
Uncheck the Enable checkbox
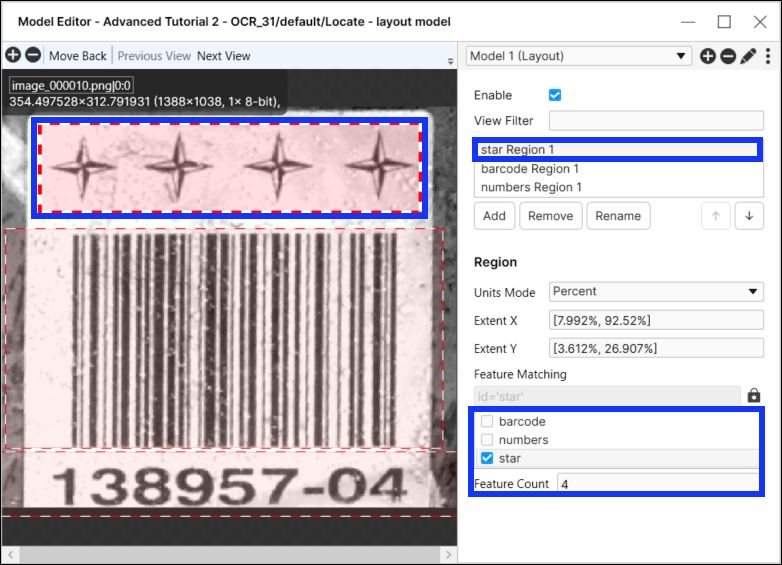click(x=555, y=95)
